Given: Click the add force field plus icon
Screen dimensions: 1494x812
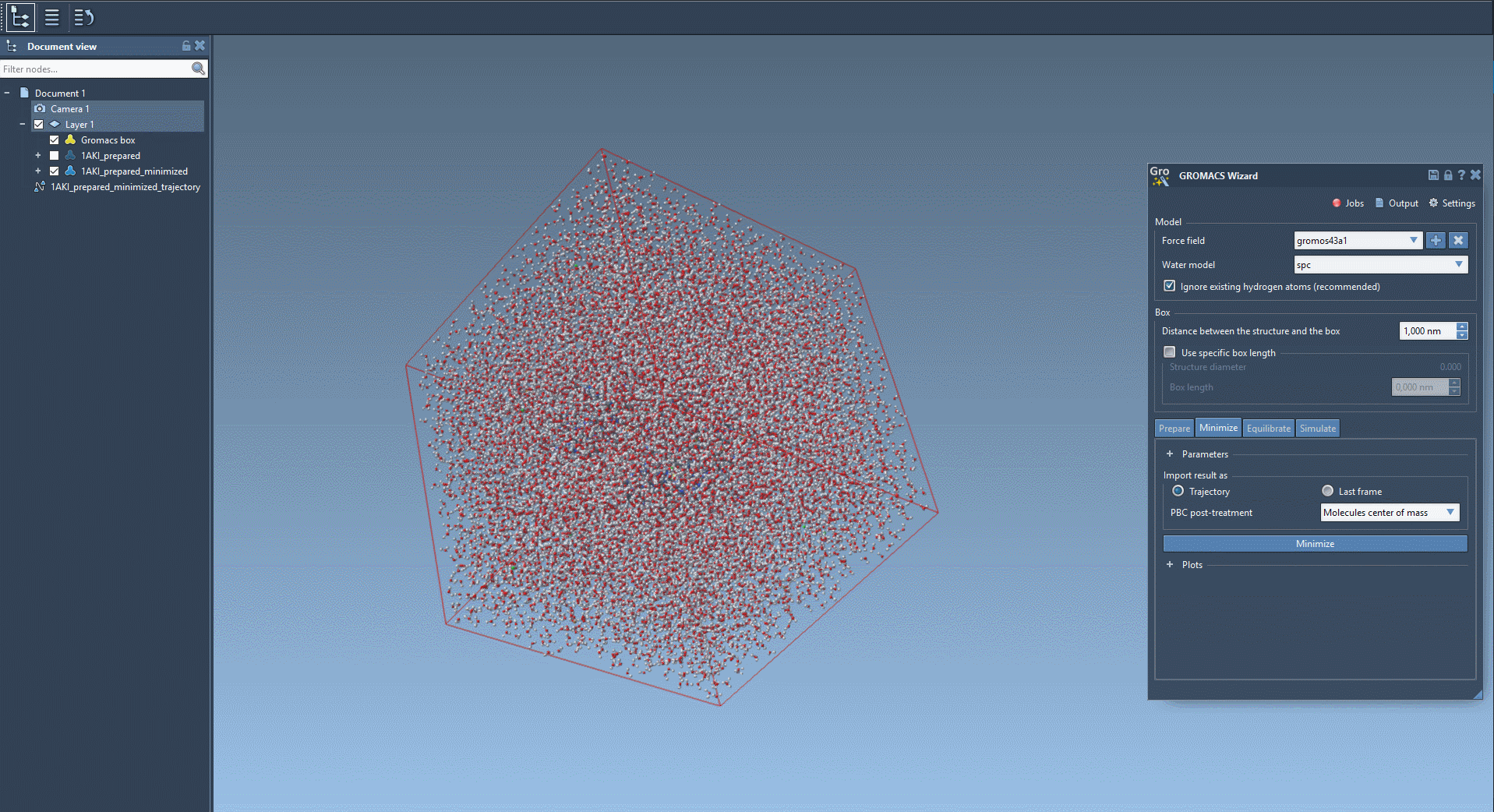Looking at the screenshot, I should pyautogui.click(x=1436, y=241).
